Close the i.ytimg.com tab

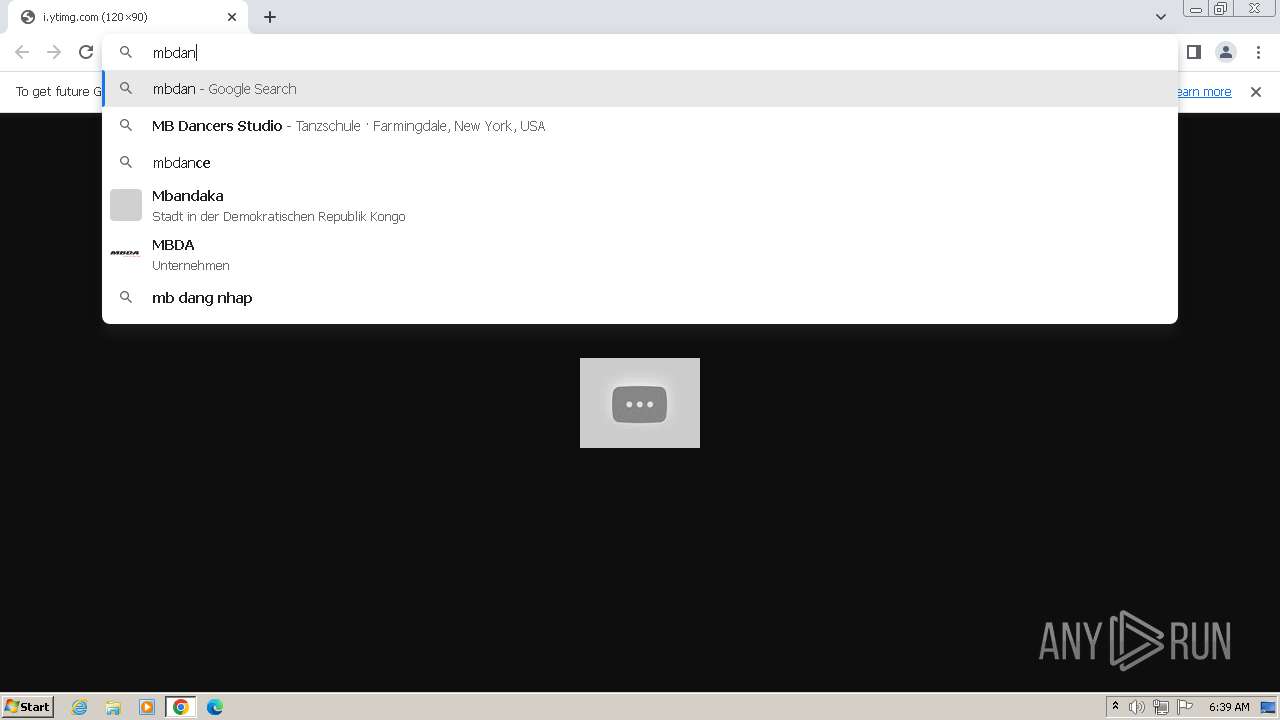(x=232, y=17)
